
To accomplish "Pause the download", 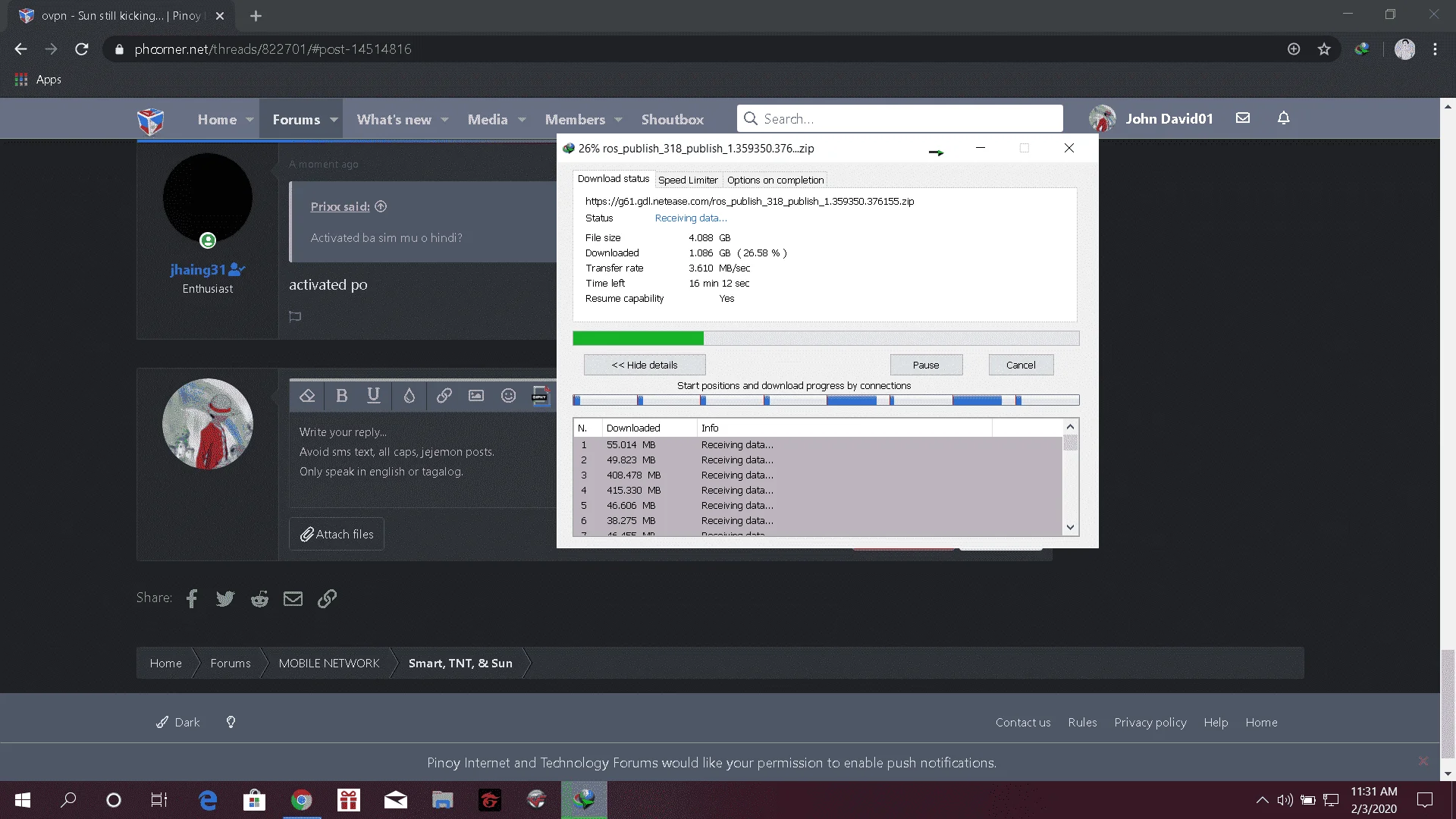I will 926,365.
